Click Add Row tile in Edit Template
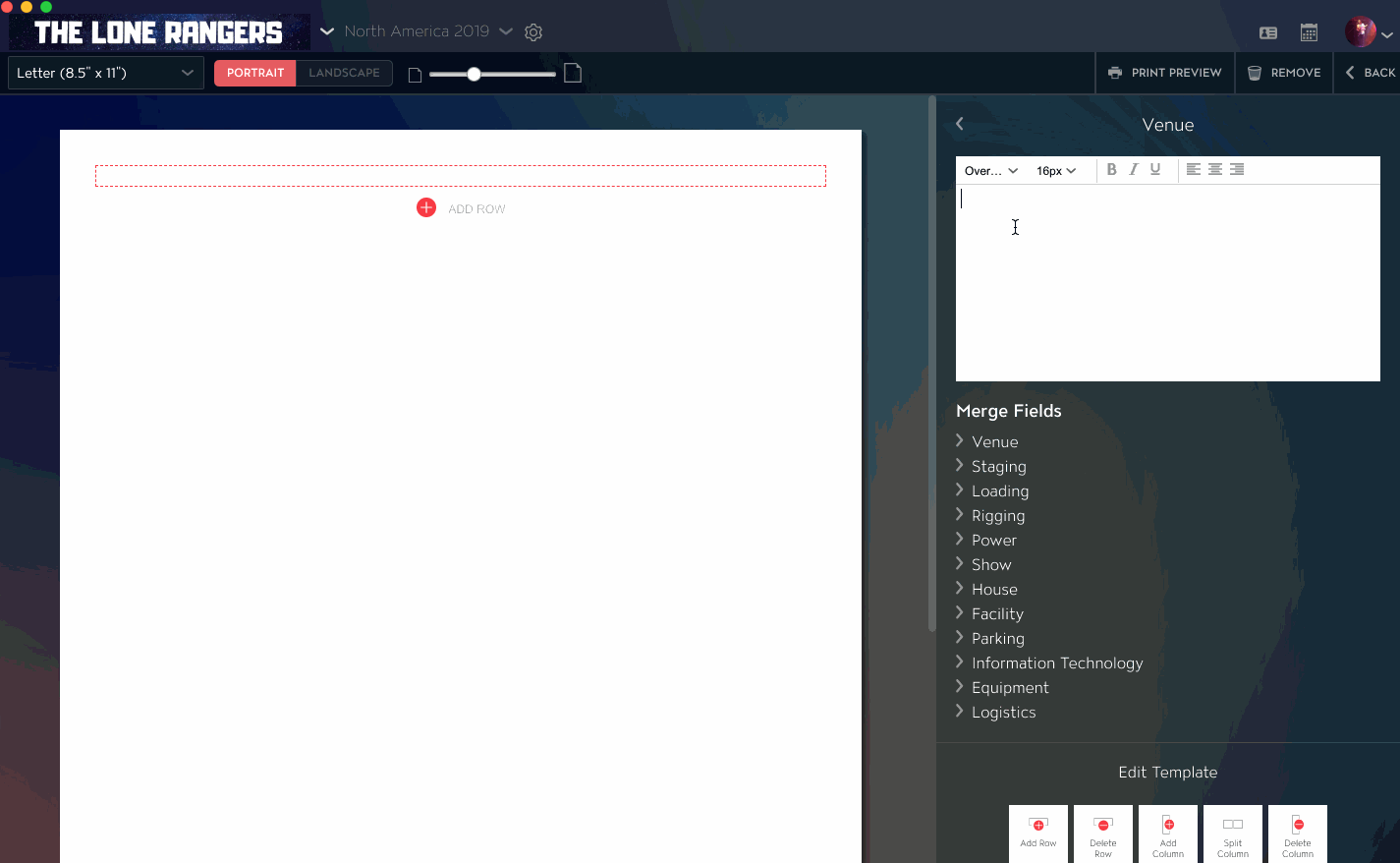1400x863 pixels. pos(1038,834)
